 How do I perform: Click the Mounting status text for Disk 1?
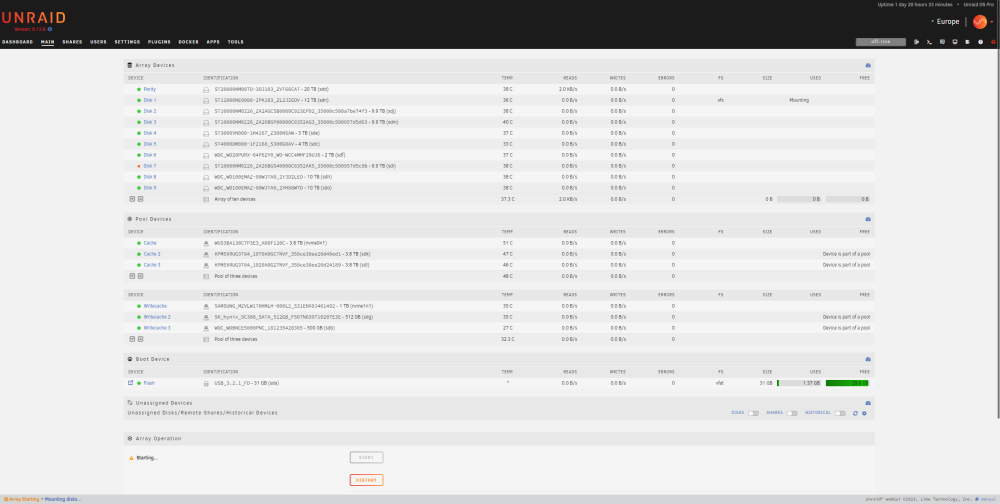click(799, 100)
